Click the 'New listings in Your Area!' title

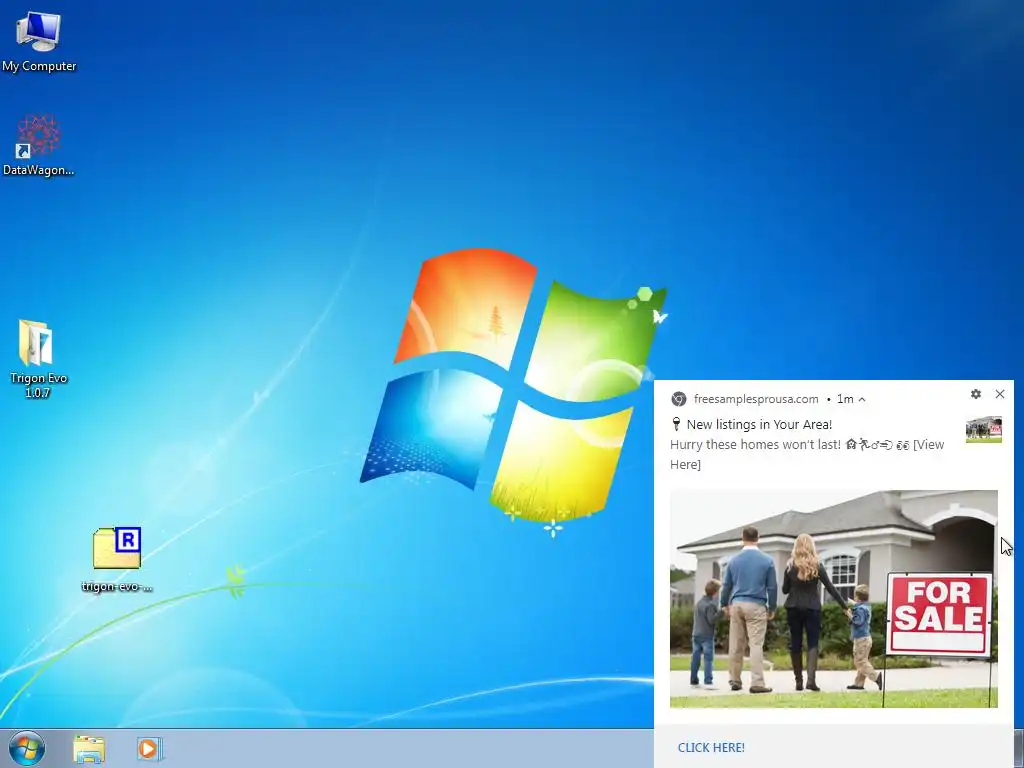pos(759,424)
